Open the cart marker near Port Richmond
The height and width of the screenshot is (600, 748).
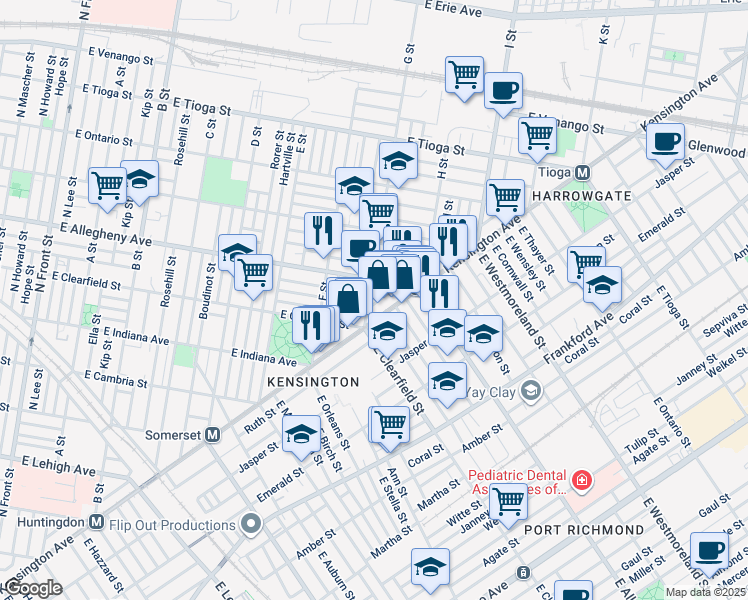point(509,502)
